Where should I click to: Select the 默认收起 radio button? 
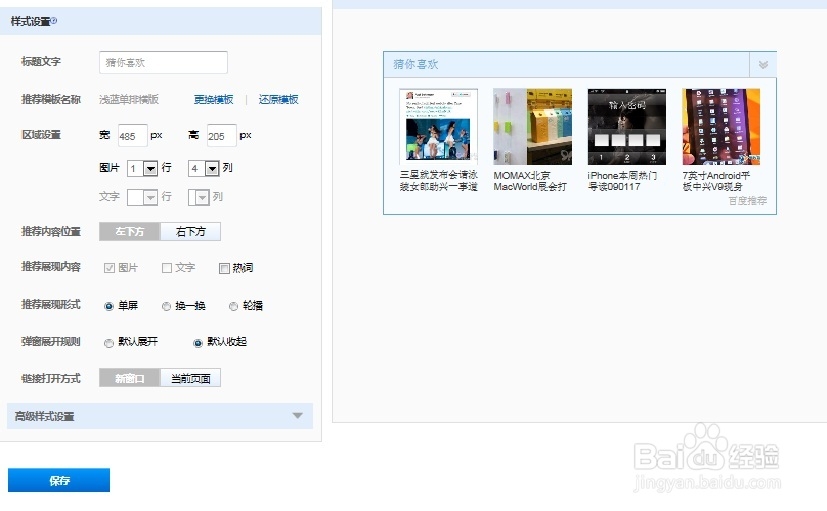pos(198,343)
